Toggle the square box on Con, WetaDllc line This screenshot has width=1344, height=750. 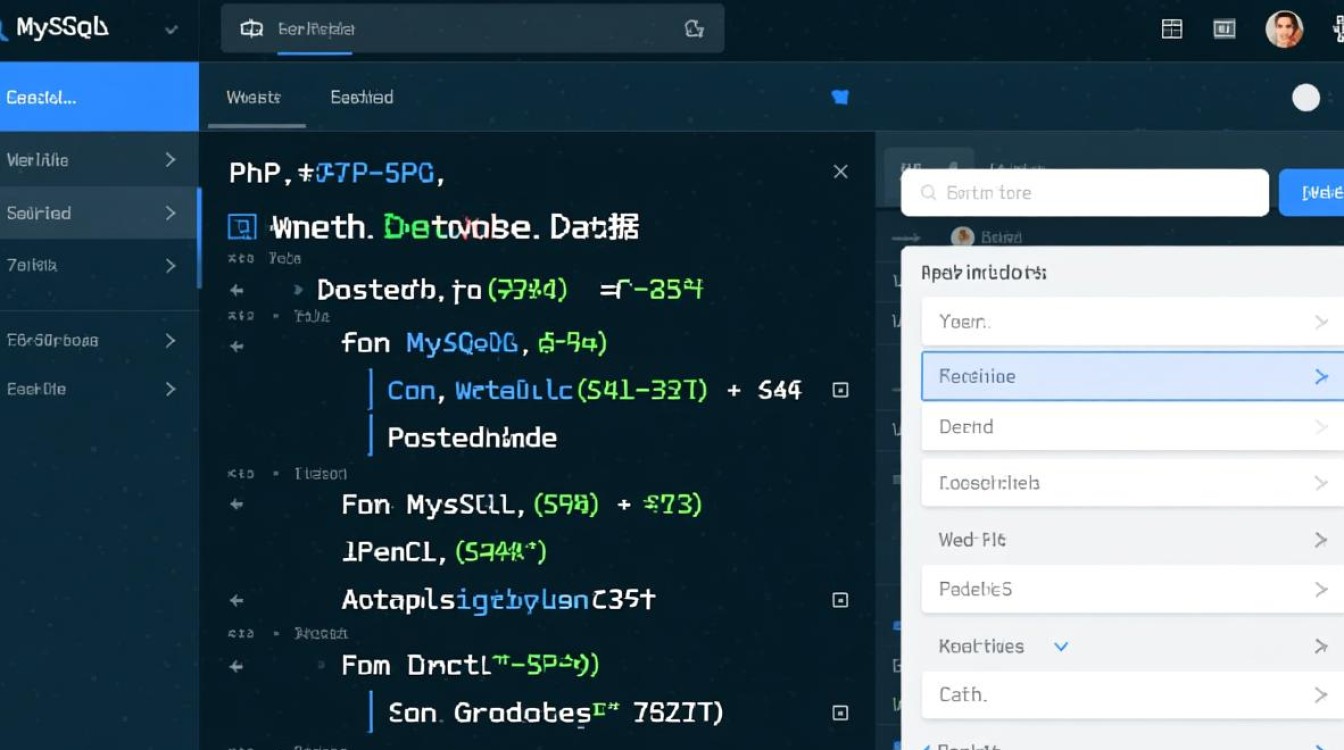(840, 390)
